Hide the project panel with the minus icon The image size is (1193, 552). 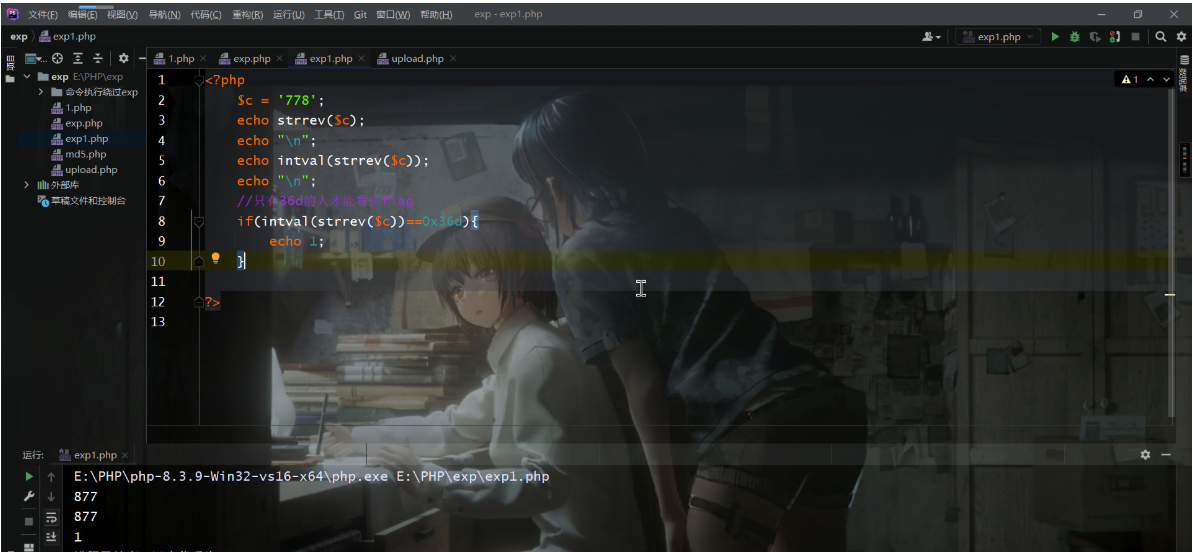click(x=142, y=59)
